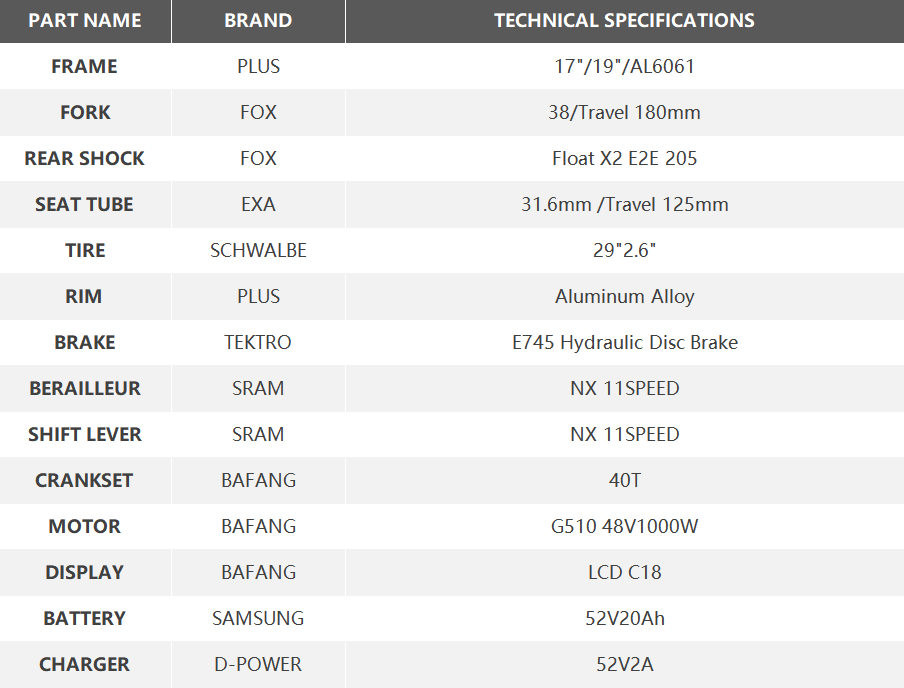The width and height of the screenshot is (904, 688).
Task: Click the SHIFT LEVER row label
Action: tap(85, 435)
